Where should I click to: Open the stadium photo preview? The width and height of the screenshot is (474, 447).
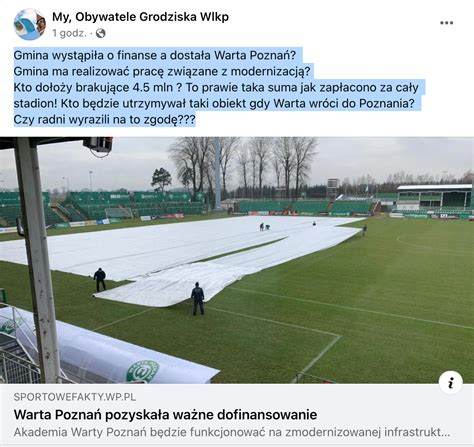pos(237,260)
